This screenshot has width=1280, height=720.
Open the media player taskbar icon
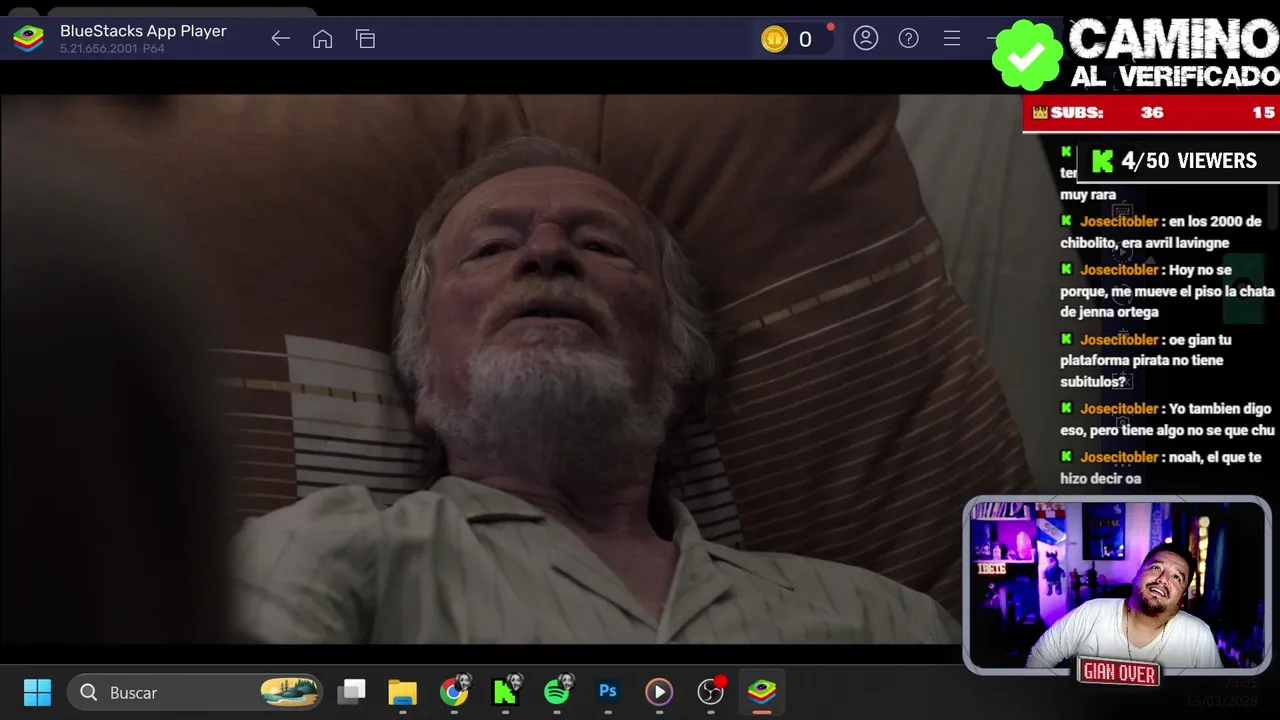pos(658,692)
